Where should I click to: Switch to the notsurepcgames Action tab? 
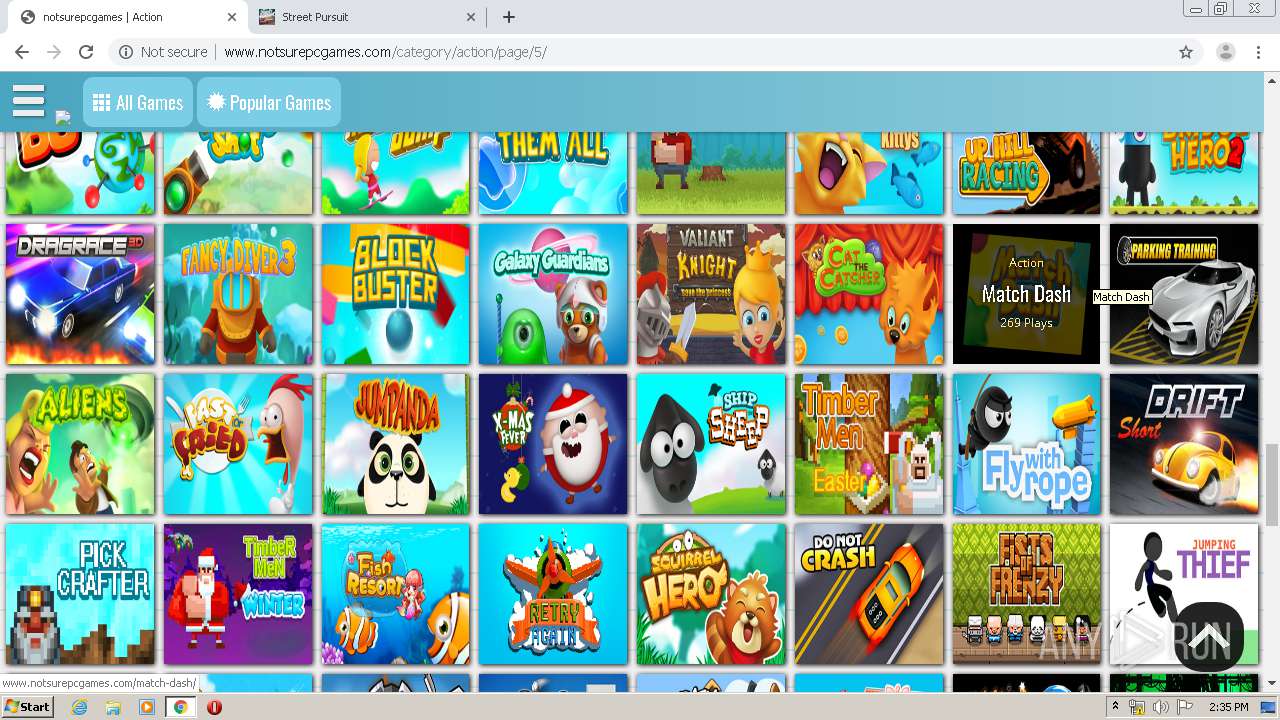click(127, 17)
